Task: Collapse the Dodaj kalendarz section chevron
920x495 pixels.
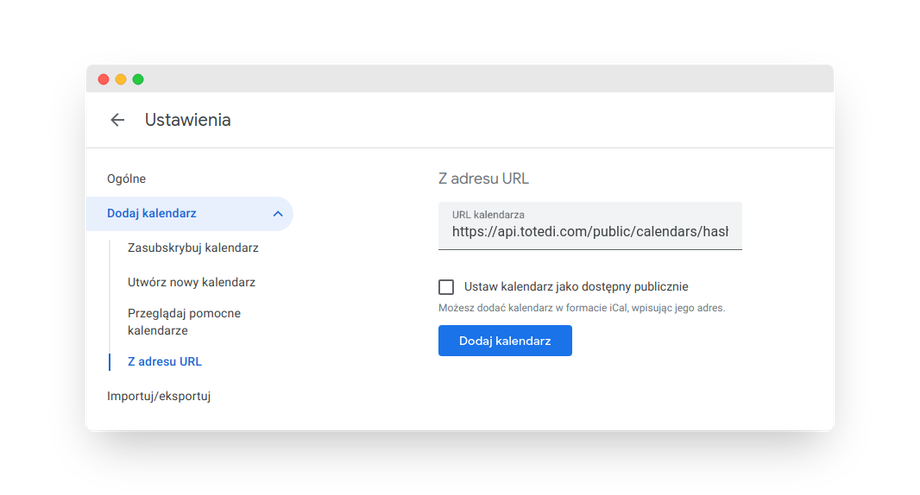Action: tap(277, 213)
